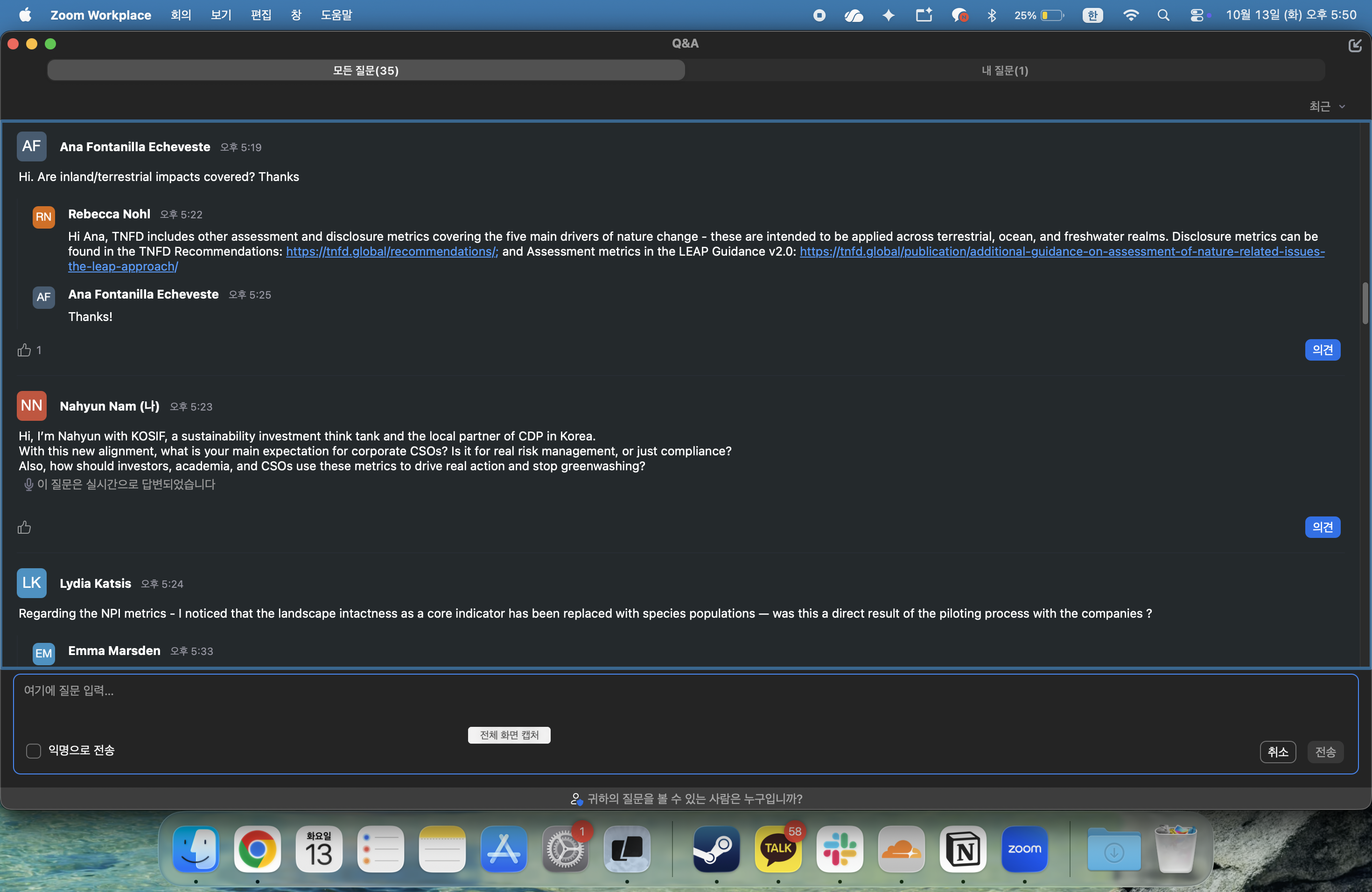Screen dimensions: 1372x892
Task: Open the LEAP approach guidance link
Action: tap(1062, 252)
